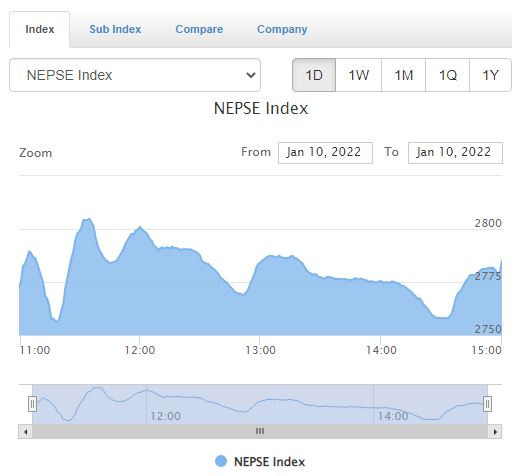Click the dropdown chevron arrow
Image resolution: width=519 pixels, height=476 pixels.
(251, 75)
